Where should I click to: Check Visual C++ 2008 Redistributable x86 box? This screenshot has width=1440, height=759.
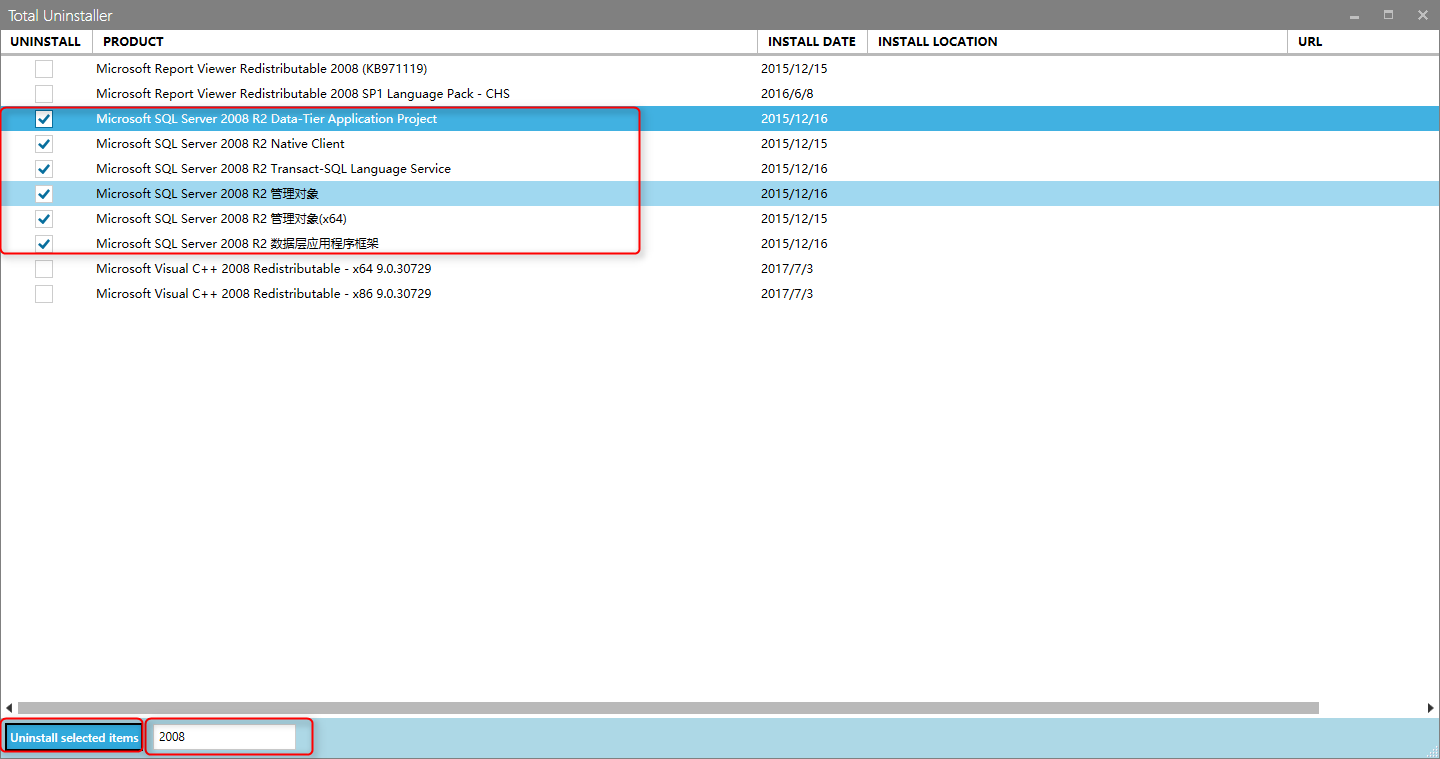(44, 294)
